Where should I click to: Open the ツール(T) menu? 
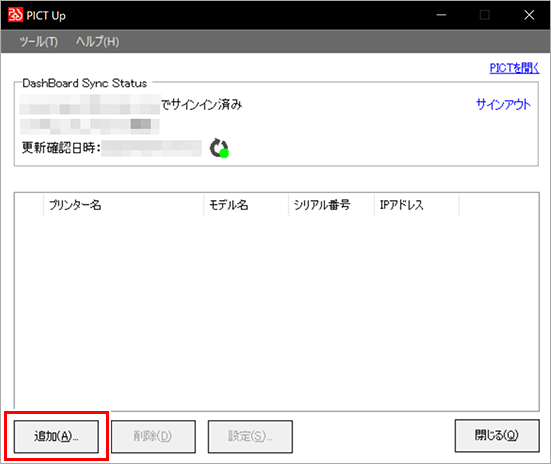click(39, 42)
